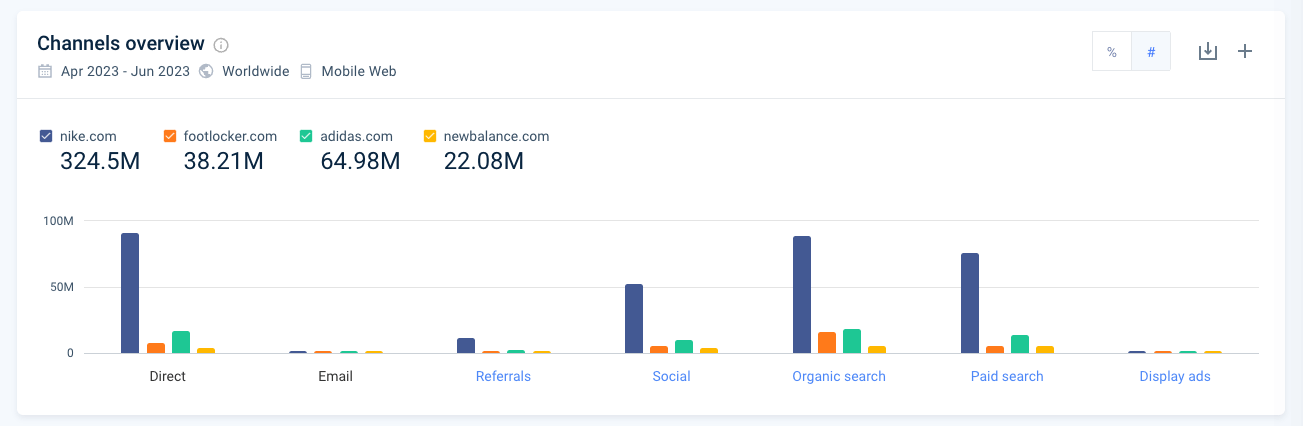
Task: Uncheck the nike.com checkbox
Action: point(46,136)
